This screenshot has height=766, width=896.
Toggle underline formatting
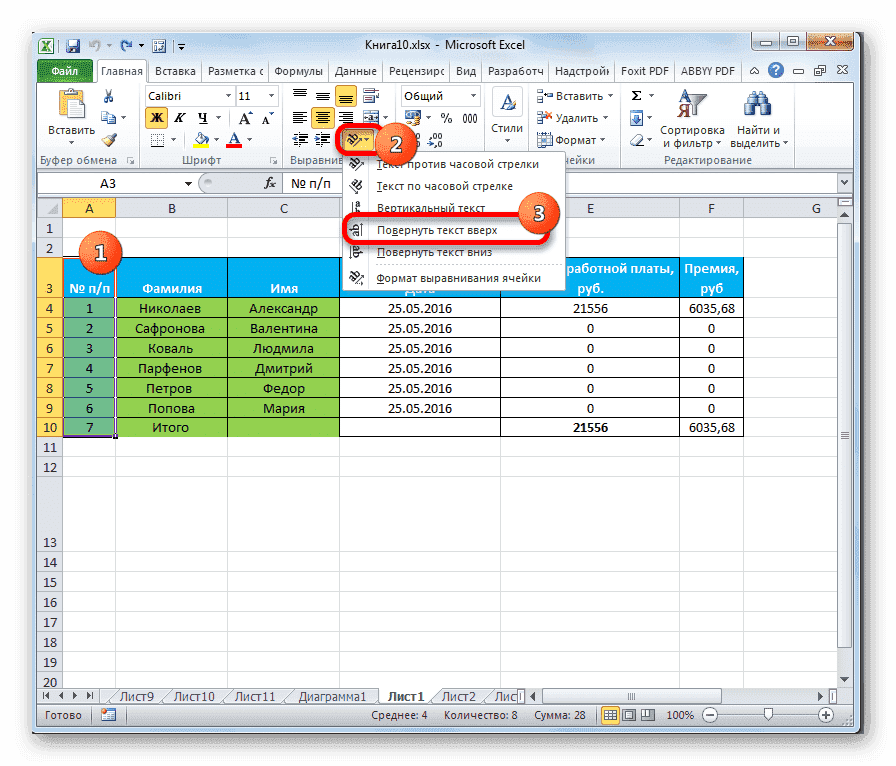tap(203, 118)
